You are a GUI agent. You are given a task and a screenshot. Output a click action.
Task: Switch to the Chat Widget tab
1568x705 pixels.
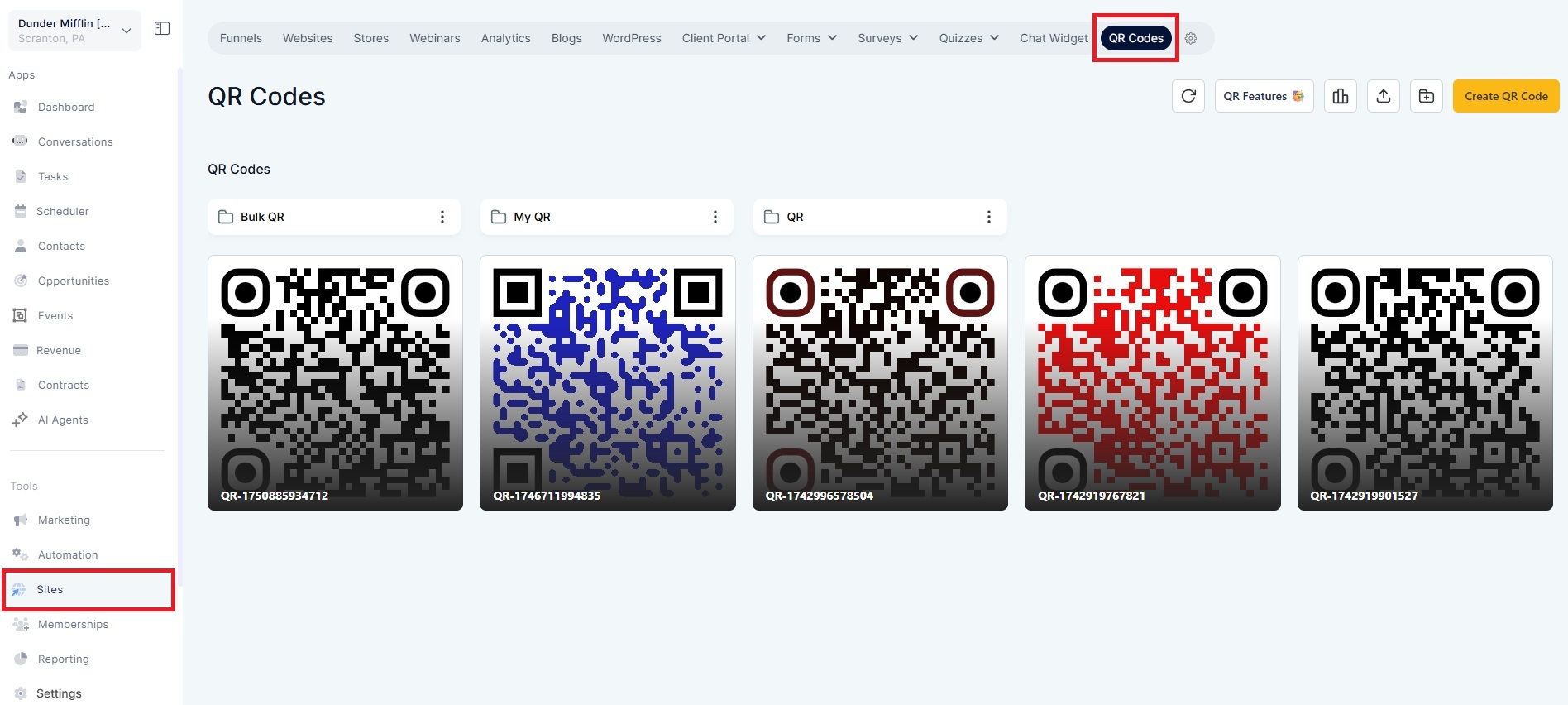[x=1054, y=38]
